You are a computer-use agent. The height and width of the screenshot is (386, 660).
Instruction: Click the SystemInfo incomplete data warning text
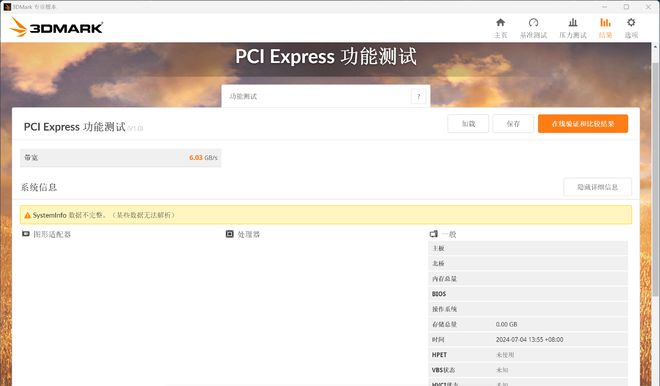pos(104,215)
